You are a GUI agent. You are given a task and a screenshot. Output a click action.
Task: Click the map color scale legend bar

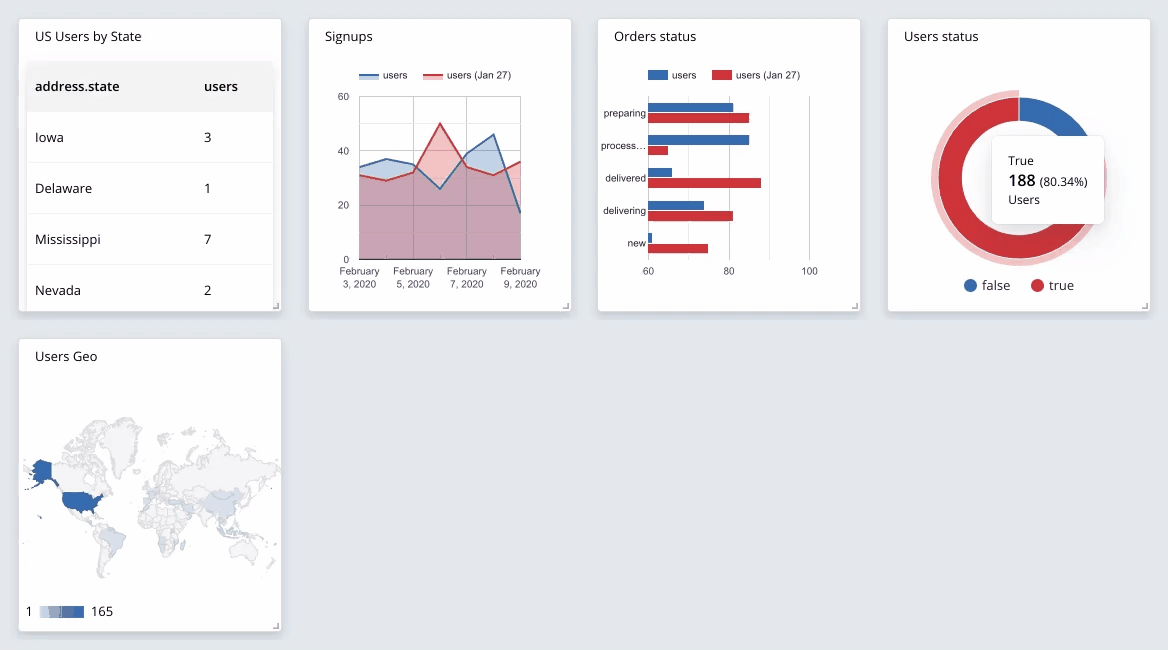click(x=62, y=612)
